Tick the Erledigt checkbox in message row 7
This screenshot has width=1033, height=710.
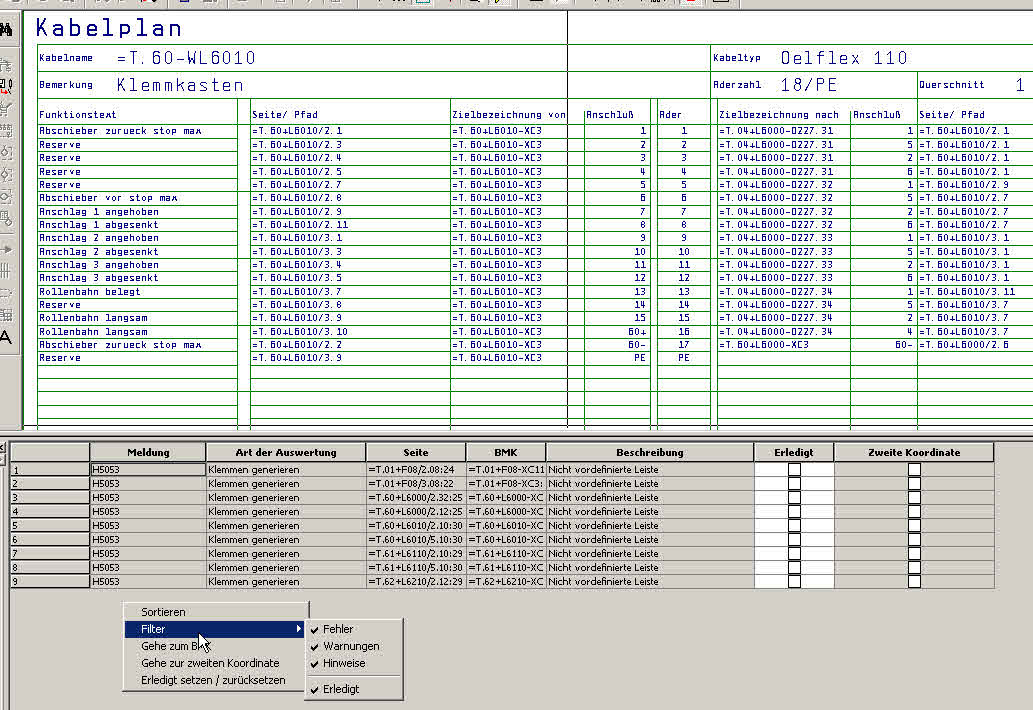pos(794,553)
